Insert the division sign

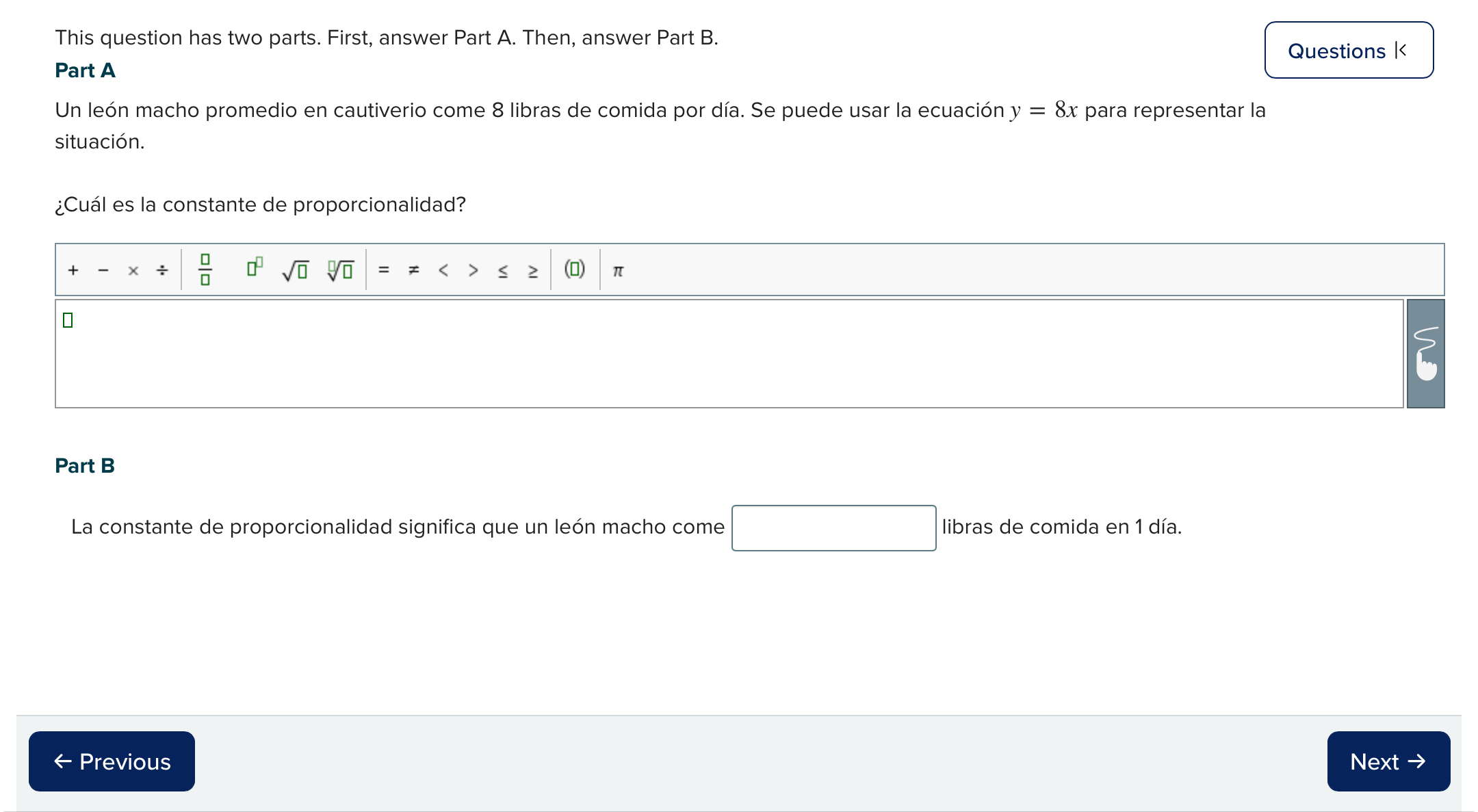[x=162, y=270]
